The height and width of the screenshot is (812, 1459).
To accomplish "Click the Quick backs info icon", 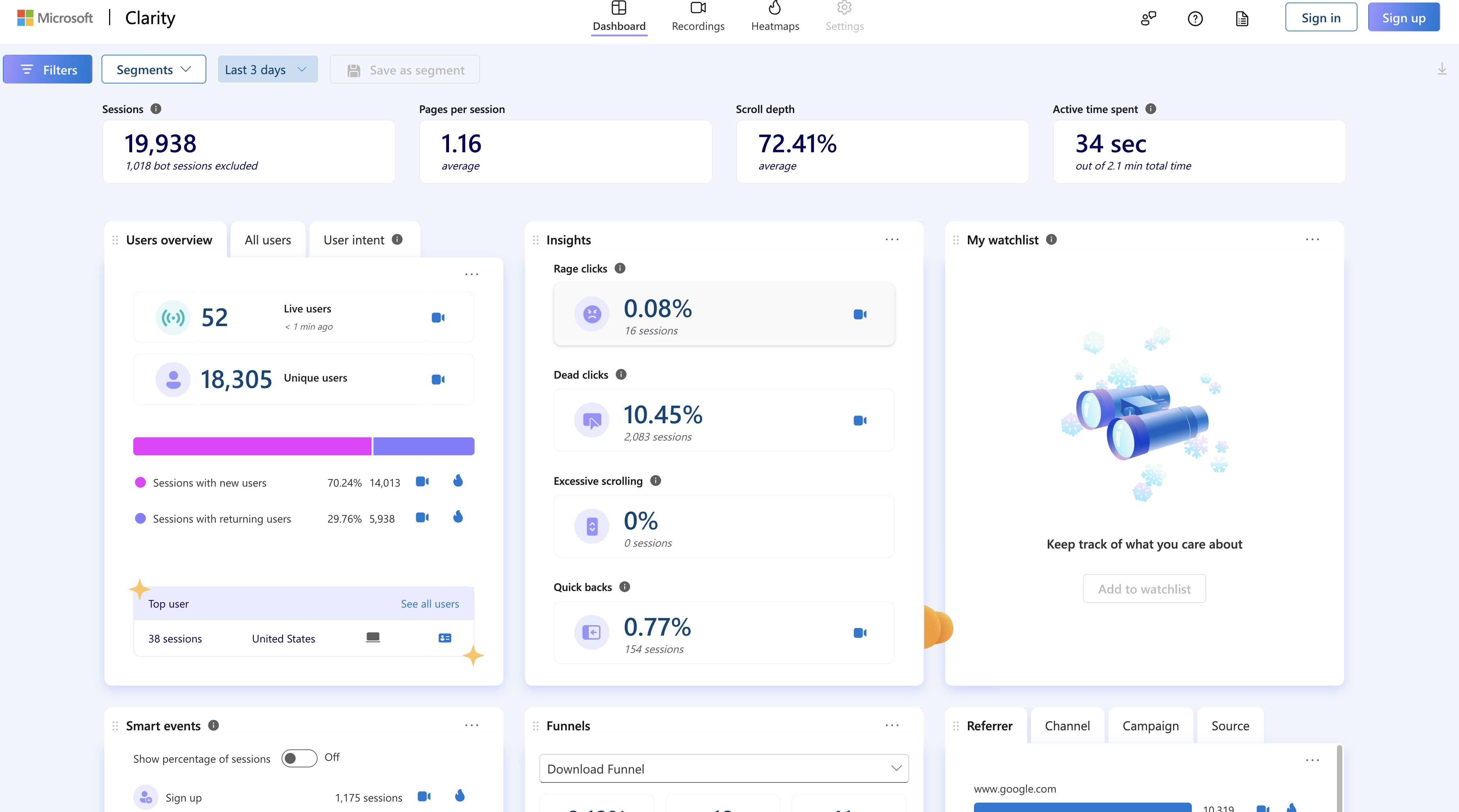I will [624, 587].
